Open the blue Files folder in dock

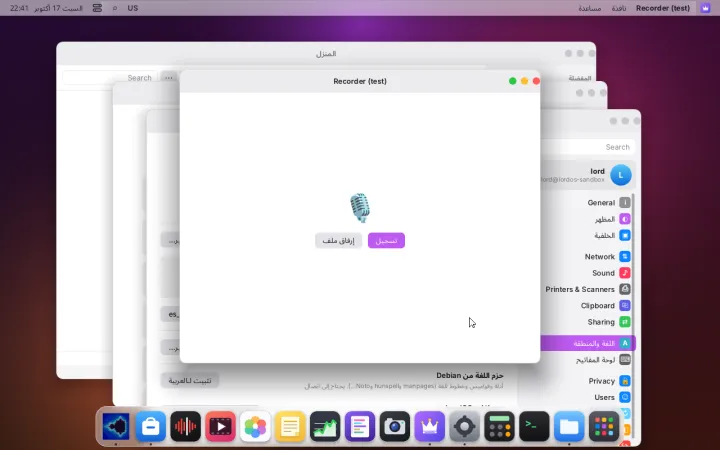(x=569, y=427)
